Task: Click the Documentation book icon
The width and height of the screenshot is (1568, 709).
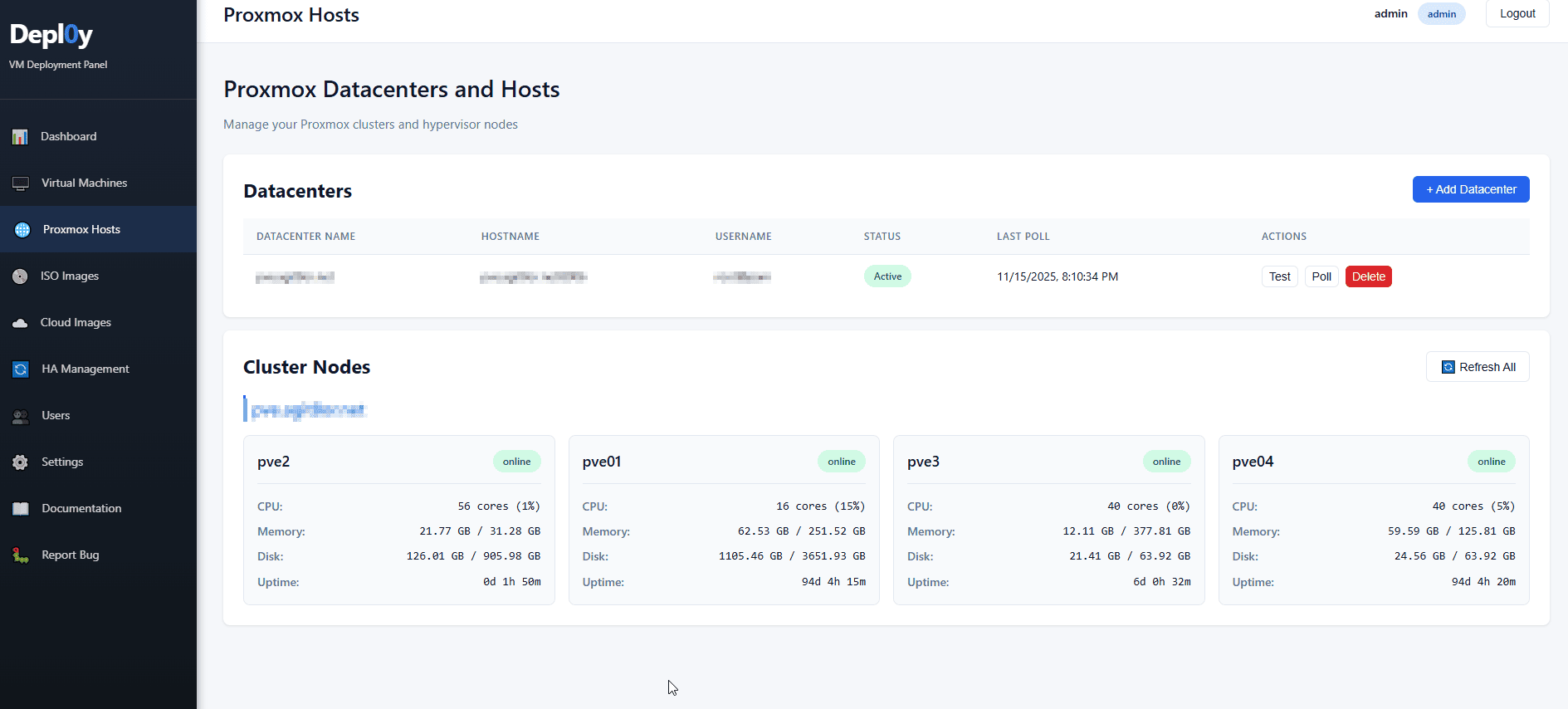Action: pyautogui.click(x=21, y=509)
